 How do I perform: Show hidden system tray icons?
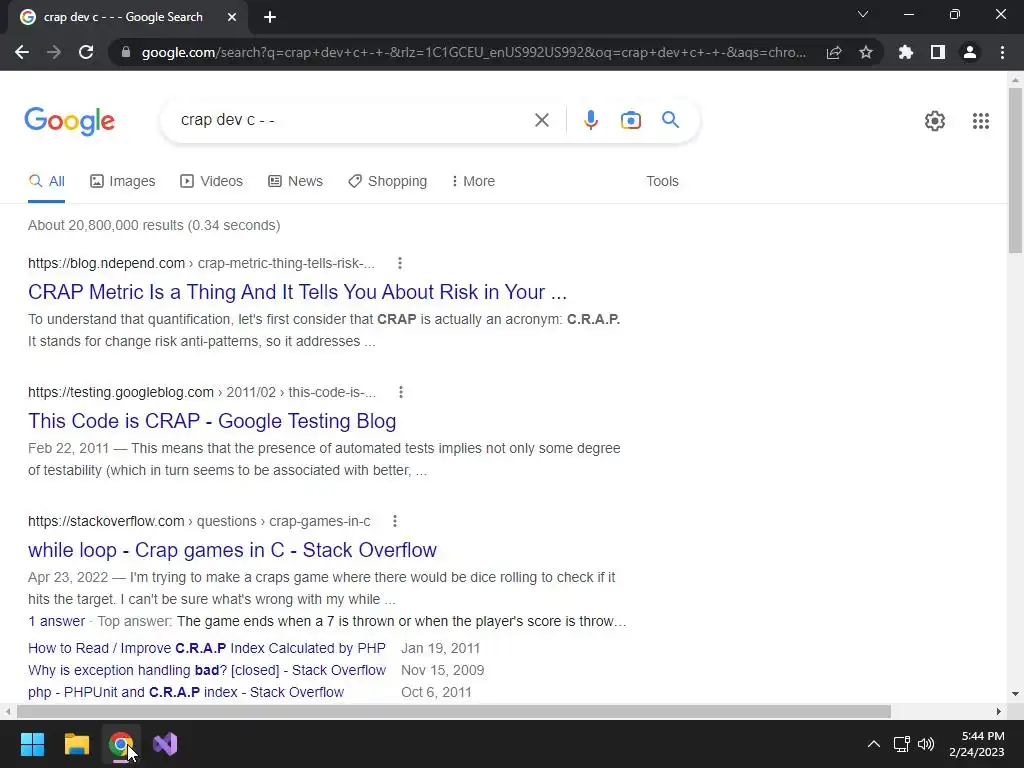tap(873, 744)
